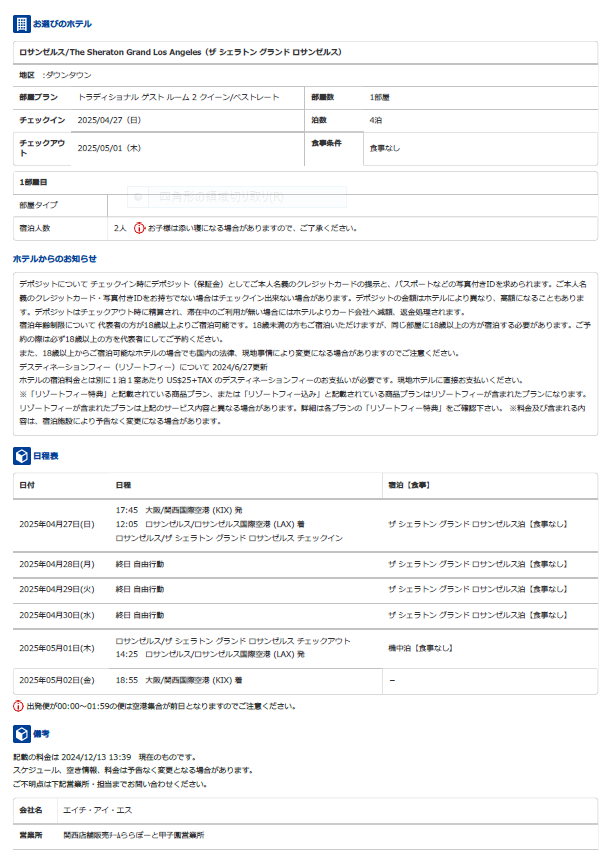This screenshot has height=851, width=613.
Task: Click the 泊数 label
Action: click(x=319, y=120)
